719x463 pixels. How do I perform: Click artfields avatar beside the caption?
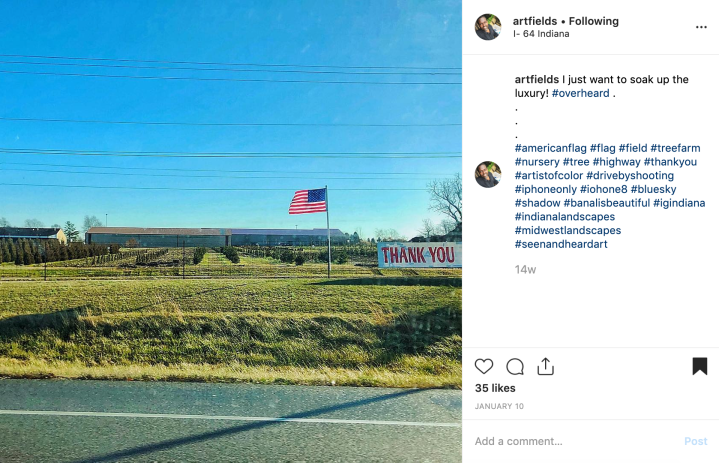click(488, 174)
